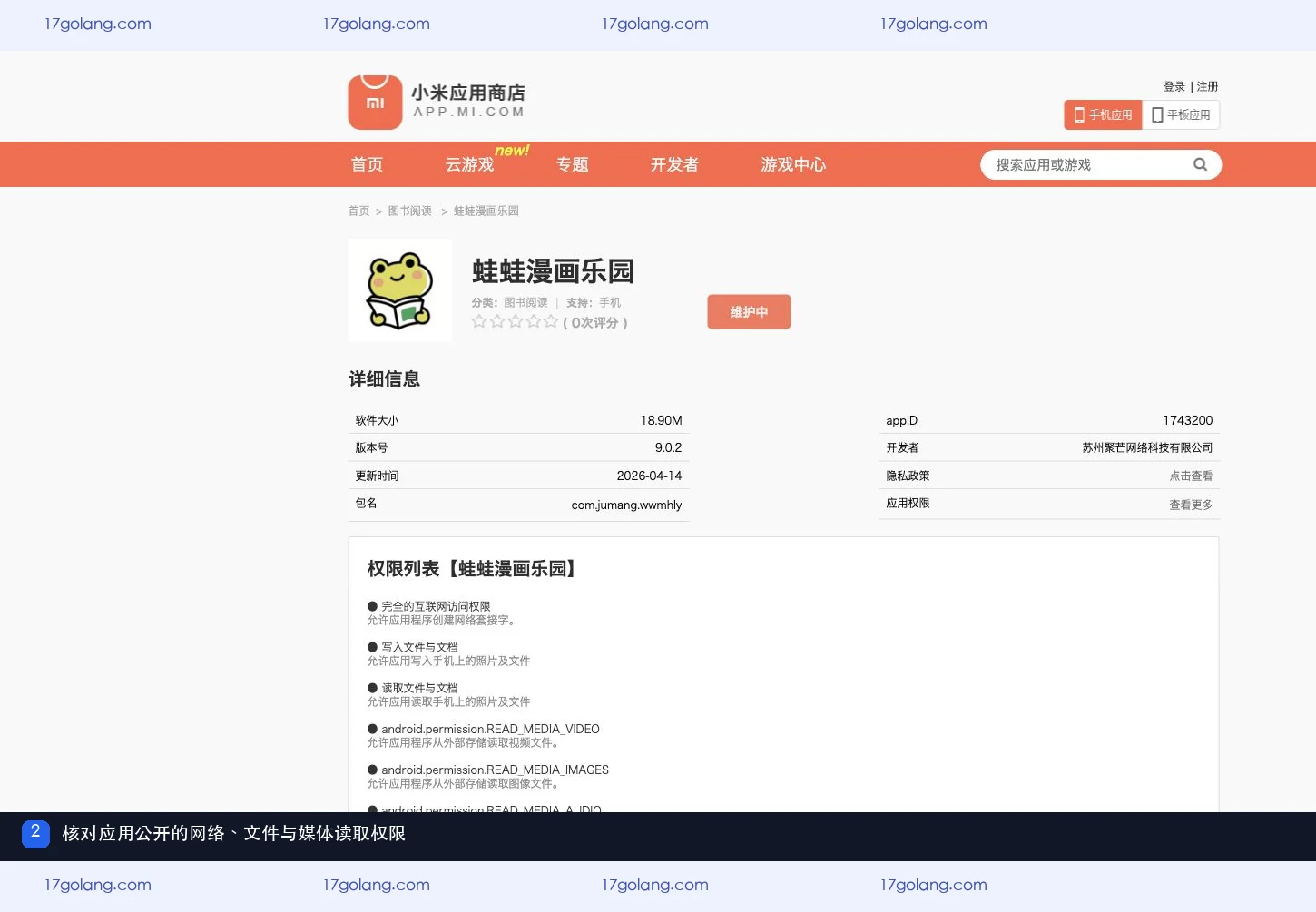Select the version number 9.0.2
This screenshot has width=1316, height=912.
tap(668, 447)
